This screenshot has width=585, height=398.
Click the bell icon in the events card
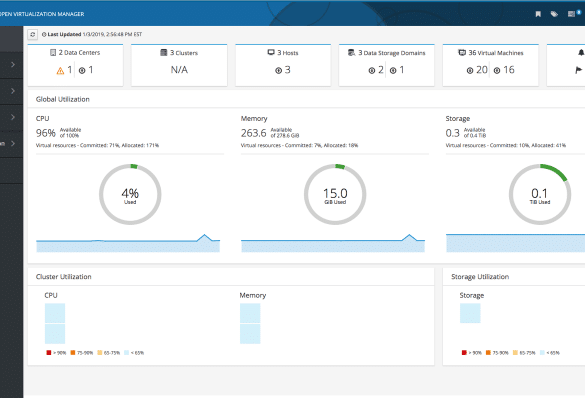(x=581, y=53)
